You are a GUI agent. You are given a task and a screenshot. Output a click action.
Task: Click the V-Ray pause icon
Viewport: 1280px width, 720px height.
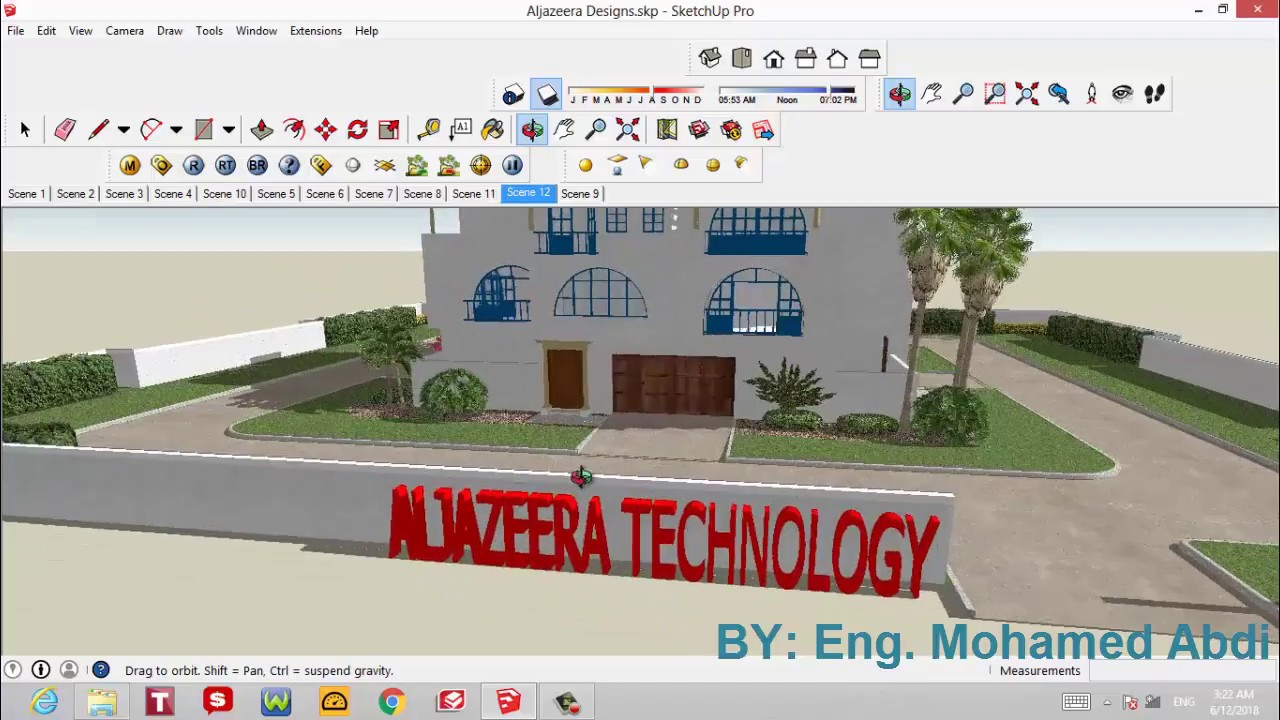click(512, 165)
